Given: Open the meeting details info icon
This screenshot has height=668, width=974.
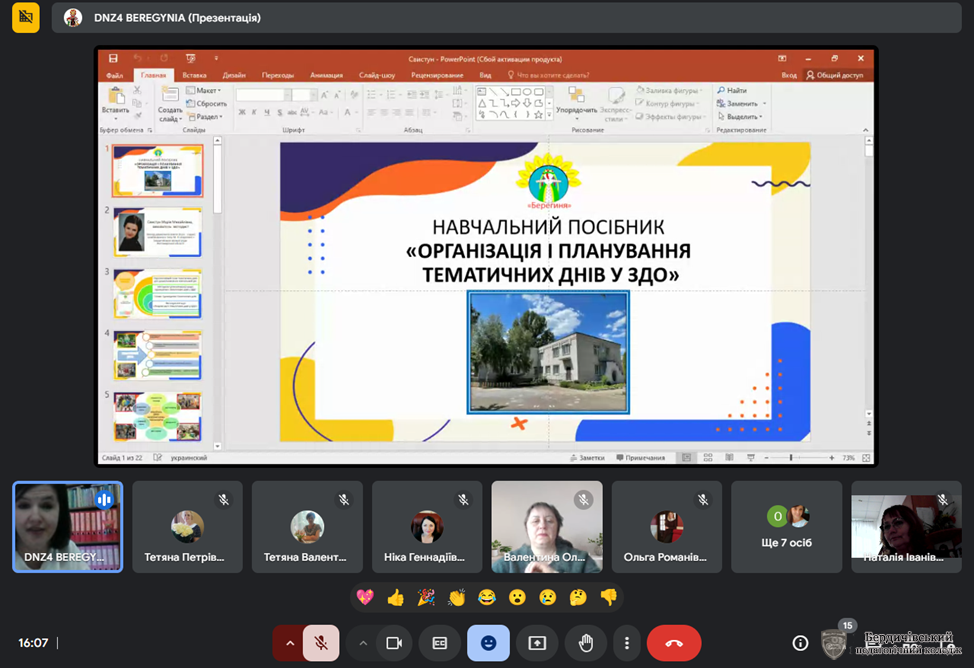Looking at the screenshot, I should [x=800, y=643].
